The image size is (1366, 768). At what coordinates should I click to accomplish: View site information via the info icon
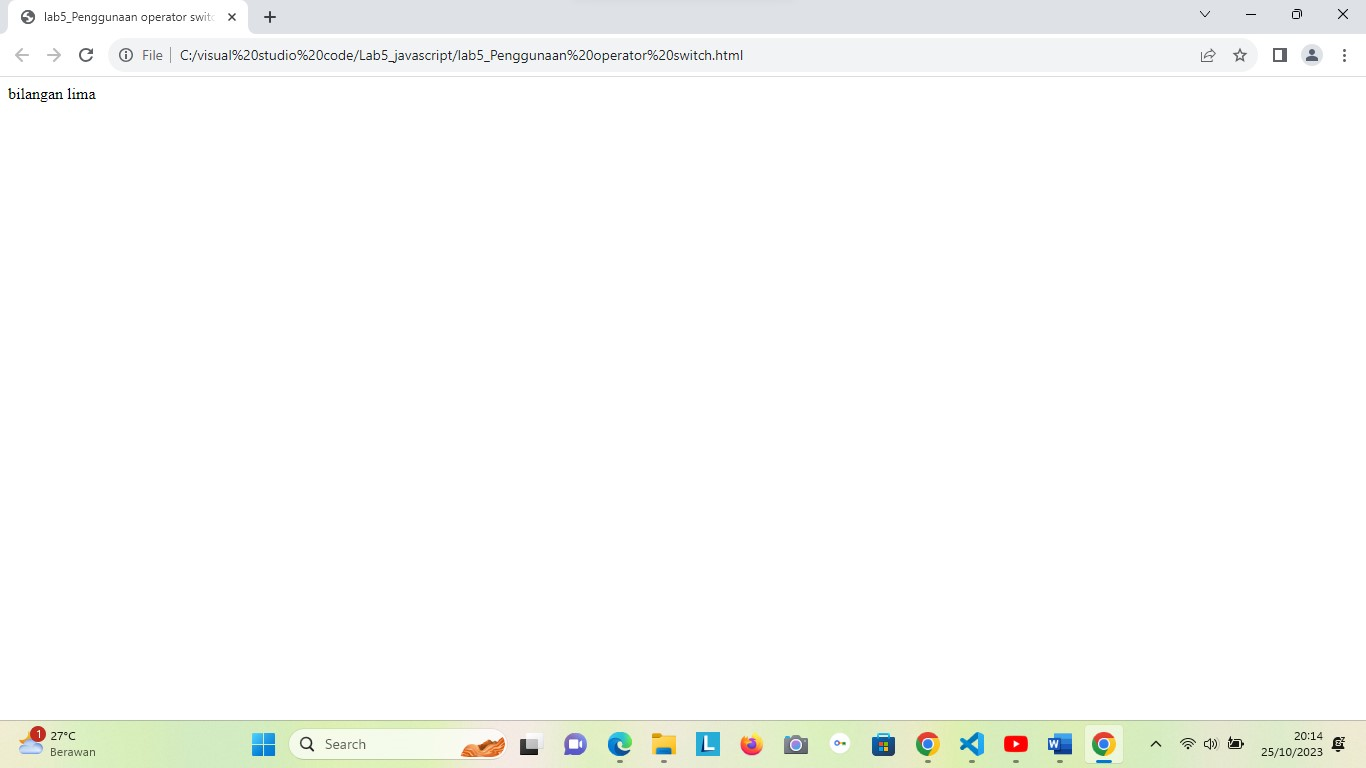tap(125, 55)
